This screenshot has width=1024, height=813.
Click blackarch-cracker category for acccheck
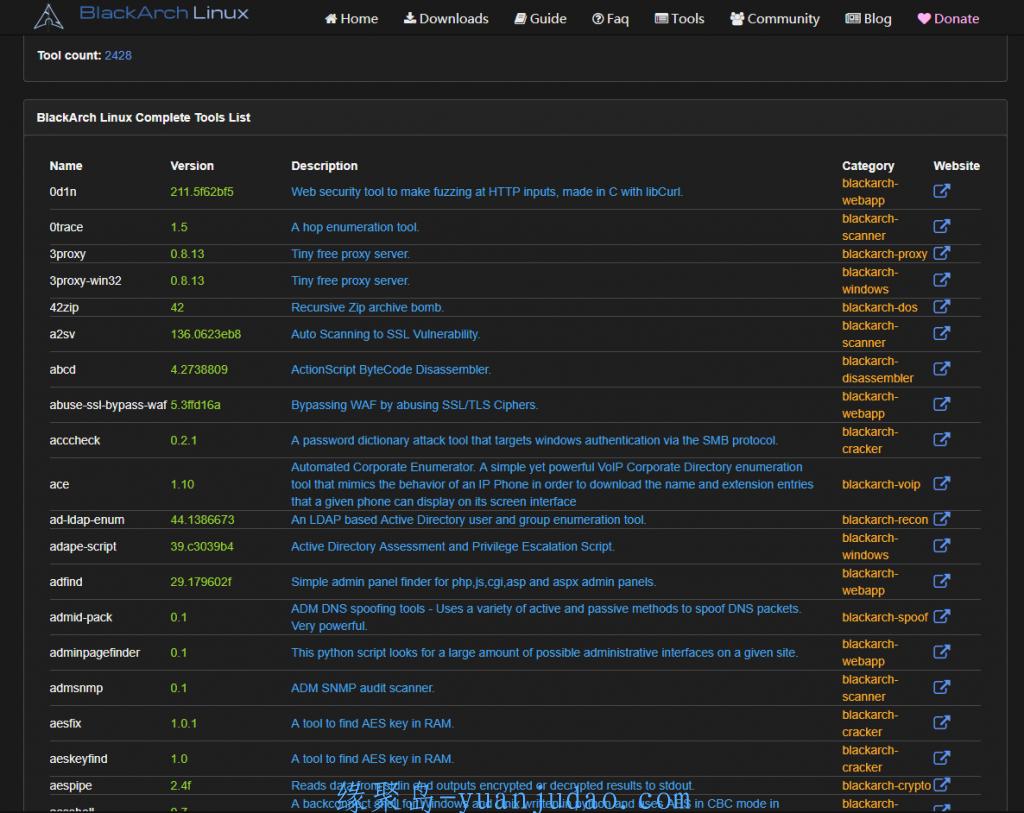870,440
